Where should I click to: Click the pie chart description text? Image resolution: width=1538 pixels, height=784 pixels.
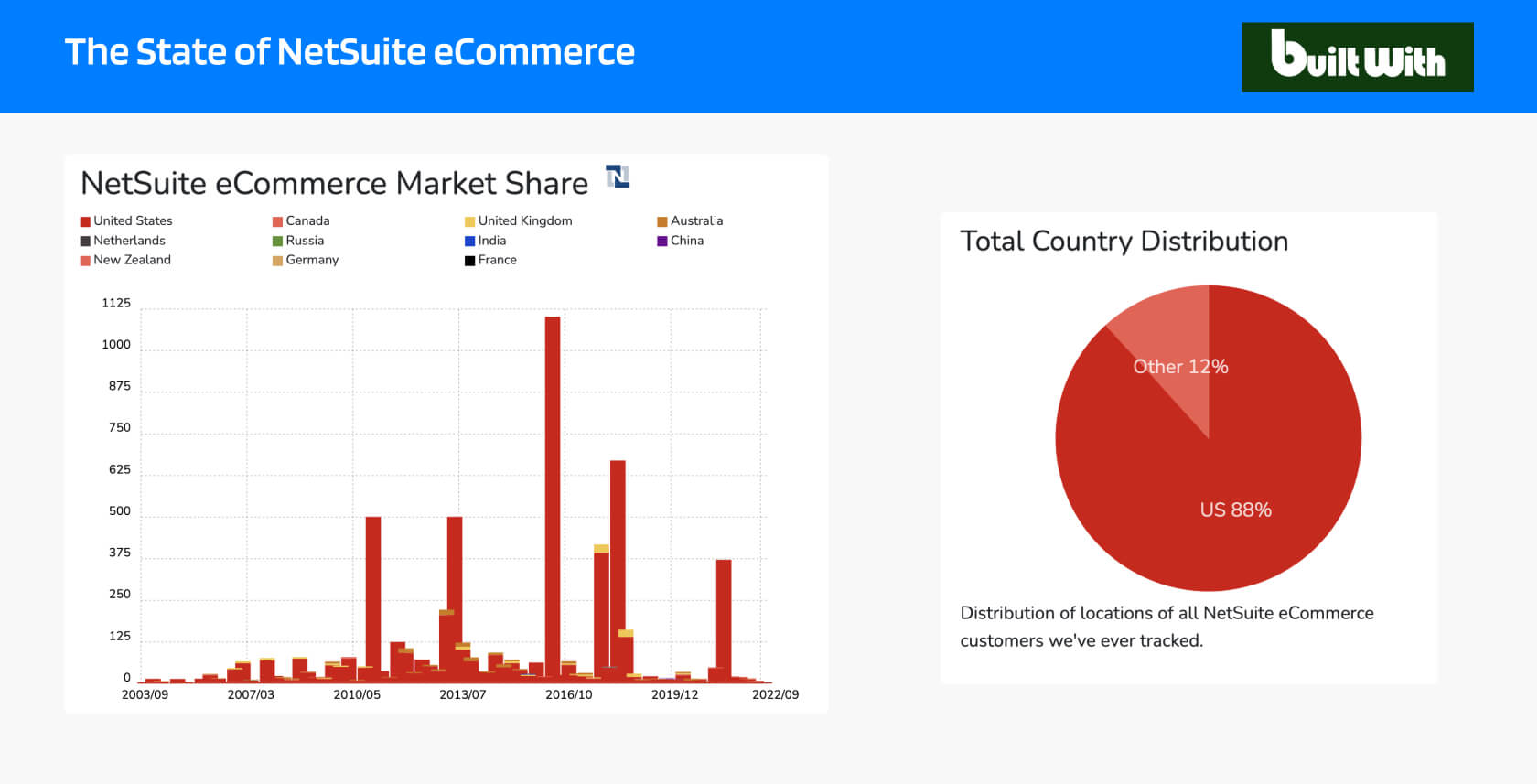point(1167,627)
